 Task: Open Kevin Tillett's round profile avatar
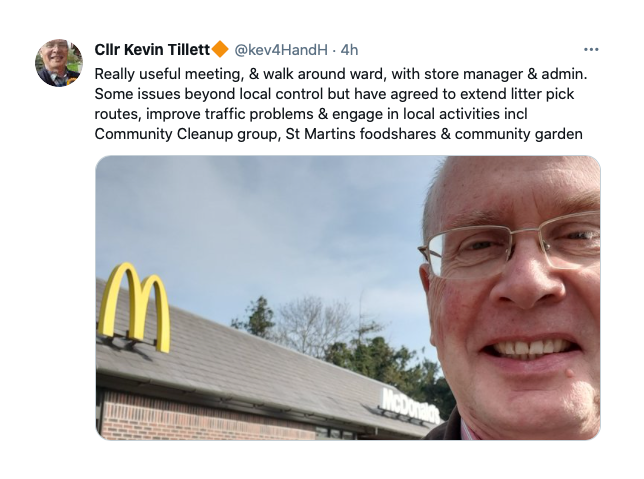coord(59,63)
